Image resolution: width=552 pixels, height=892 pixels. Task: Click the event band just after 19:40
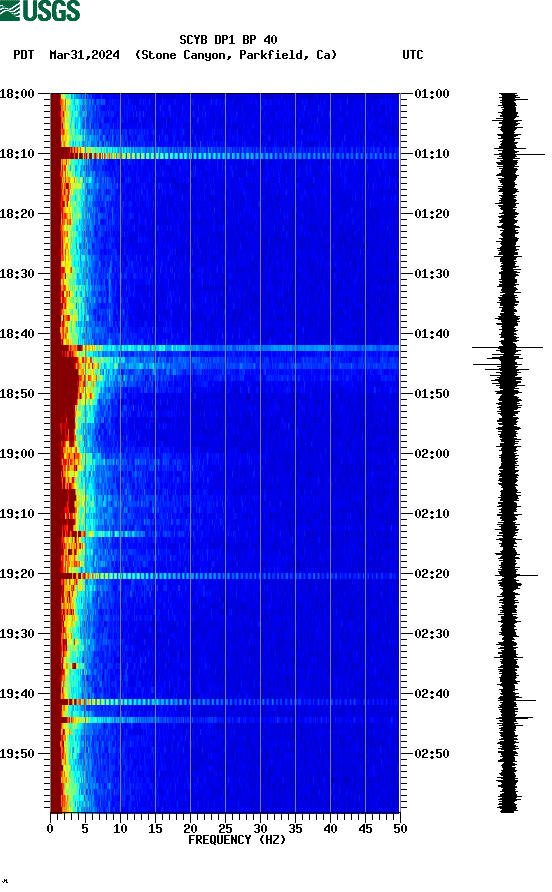pos(225,702)
